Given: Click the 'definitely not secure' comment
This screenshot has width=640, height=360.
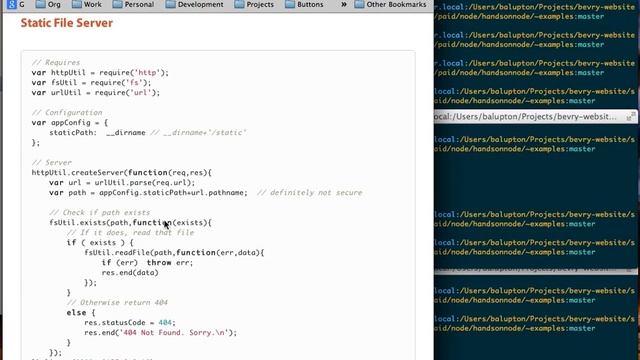Looking at the screenshot, I should coord(310,193).
